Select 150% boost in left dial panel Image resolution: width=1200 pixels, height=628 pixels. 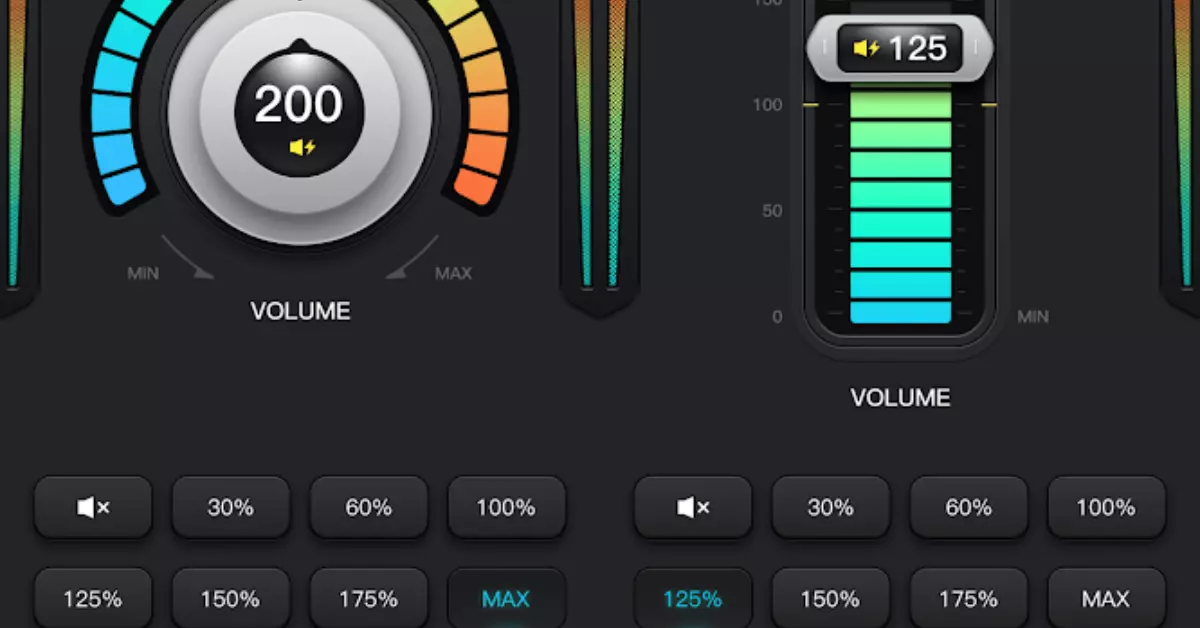click(x=231, y=598)
